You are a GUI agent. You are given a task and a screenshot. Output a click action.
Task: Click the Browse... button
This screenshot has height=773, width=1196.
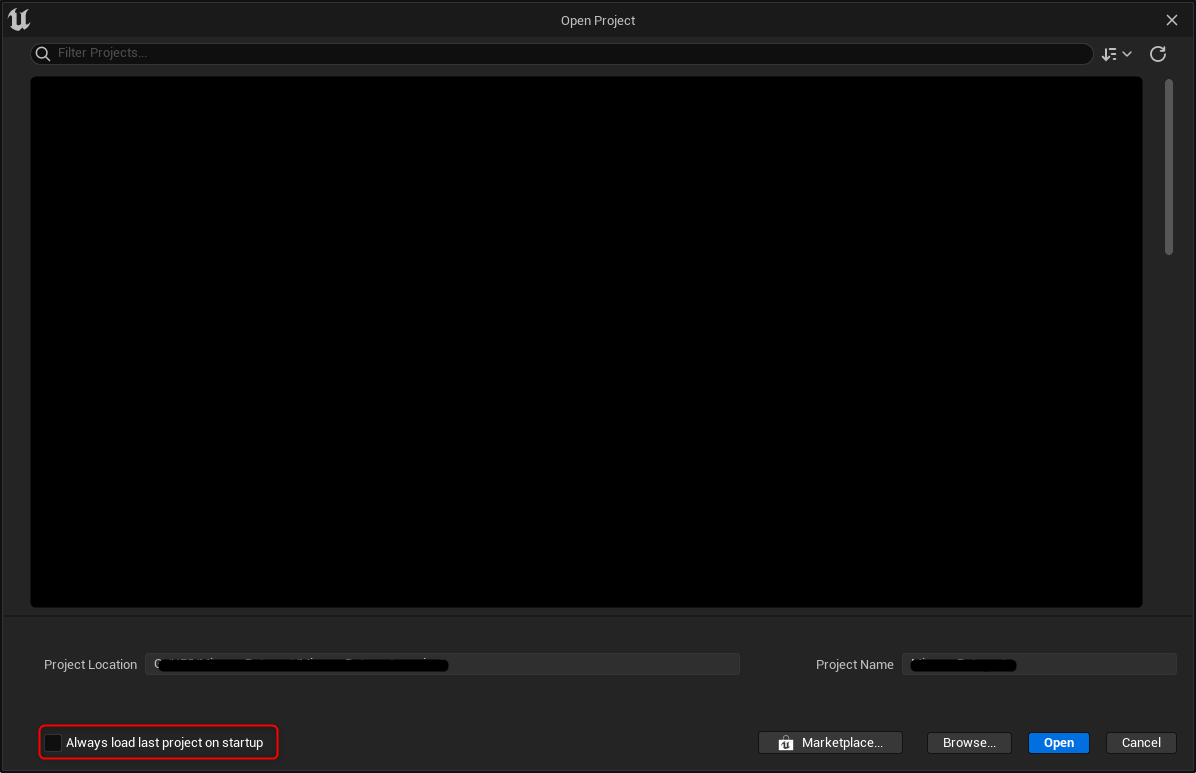[969, 742]
